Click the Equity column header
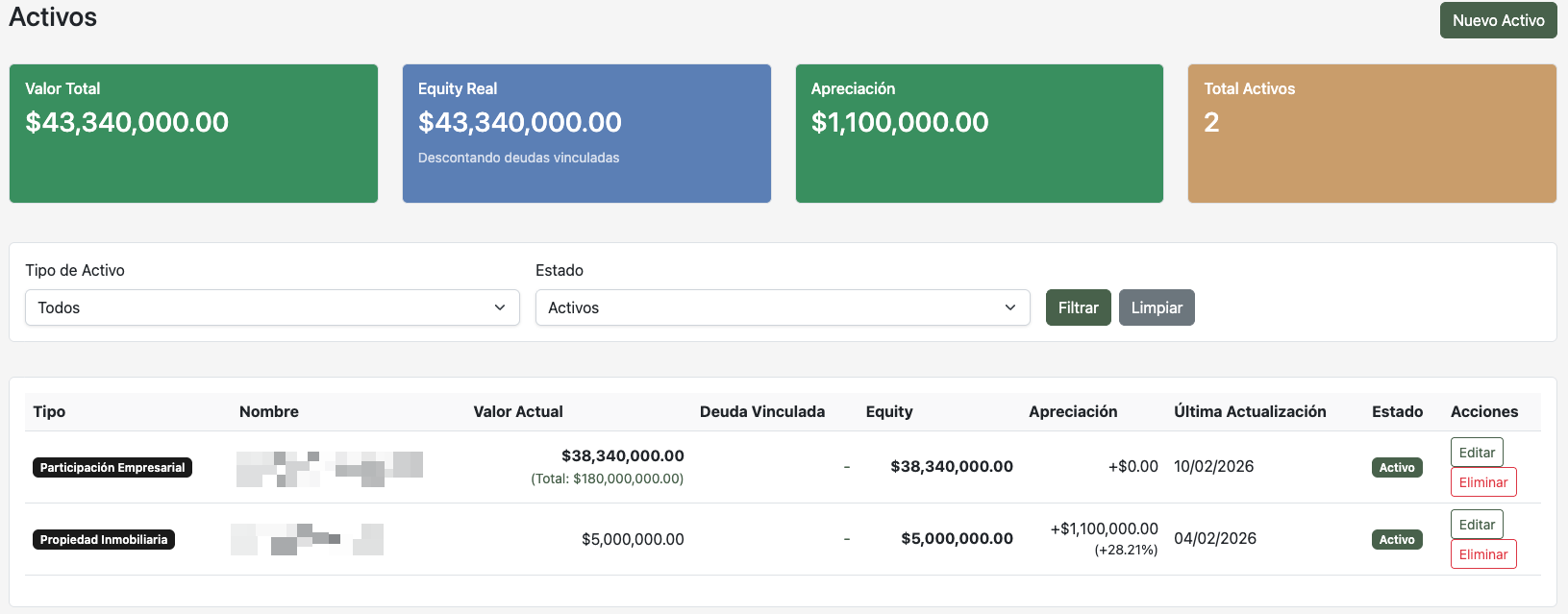This screenshot has height=614, width=1568. [x=889, y=411]
